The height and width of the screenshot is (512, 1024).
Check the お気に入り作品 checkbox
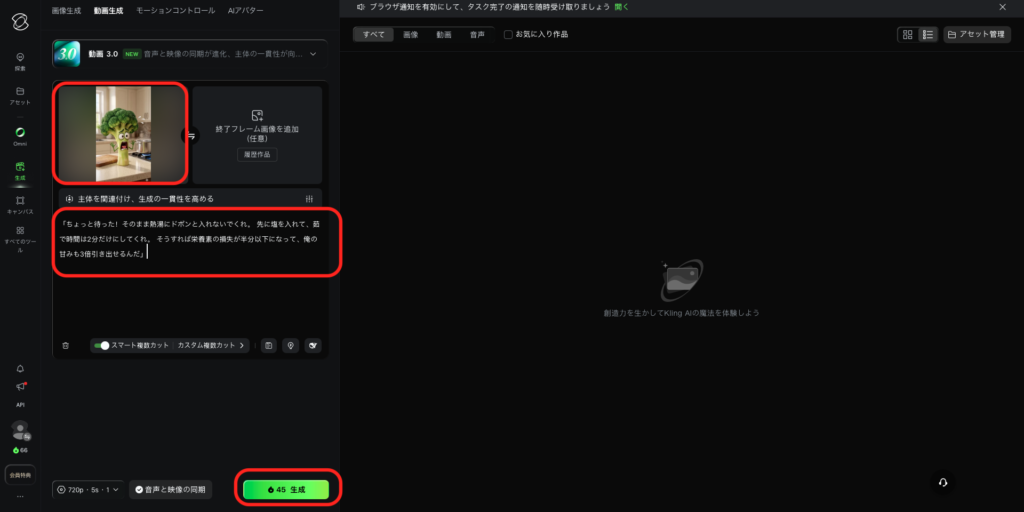508,35
